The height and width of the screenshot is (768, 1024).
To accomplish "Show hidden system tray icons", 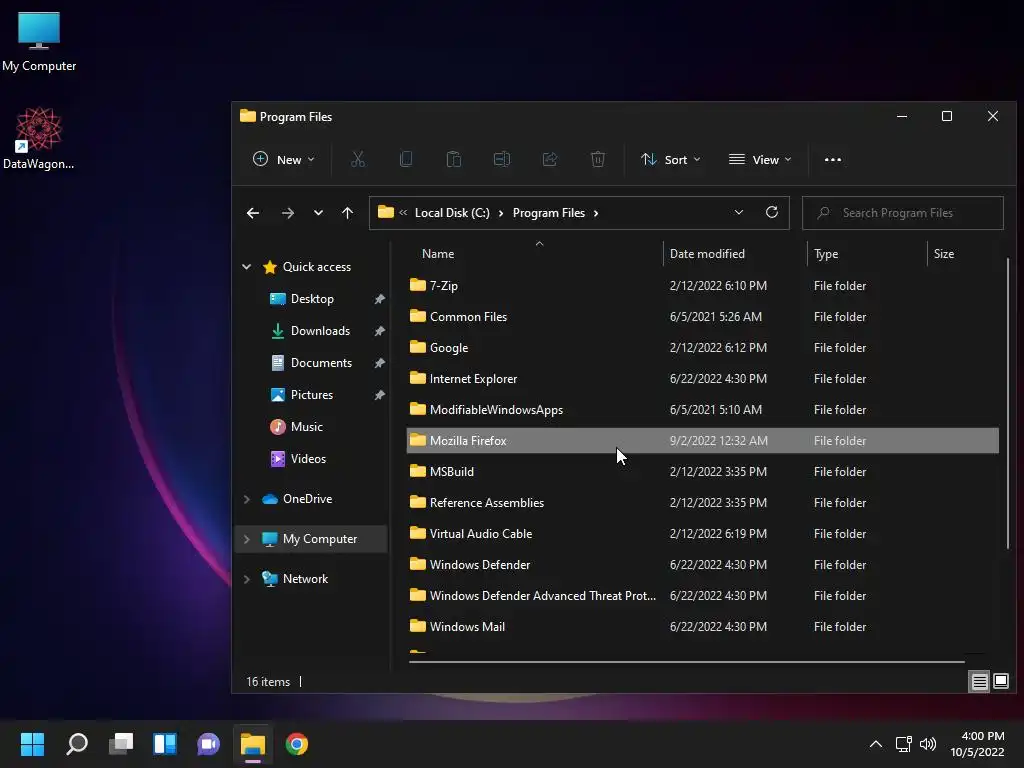I will 876,744.
